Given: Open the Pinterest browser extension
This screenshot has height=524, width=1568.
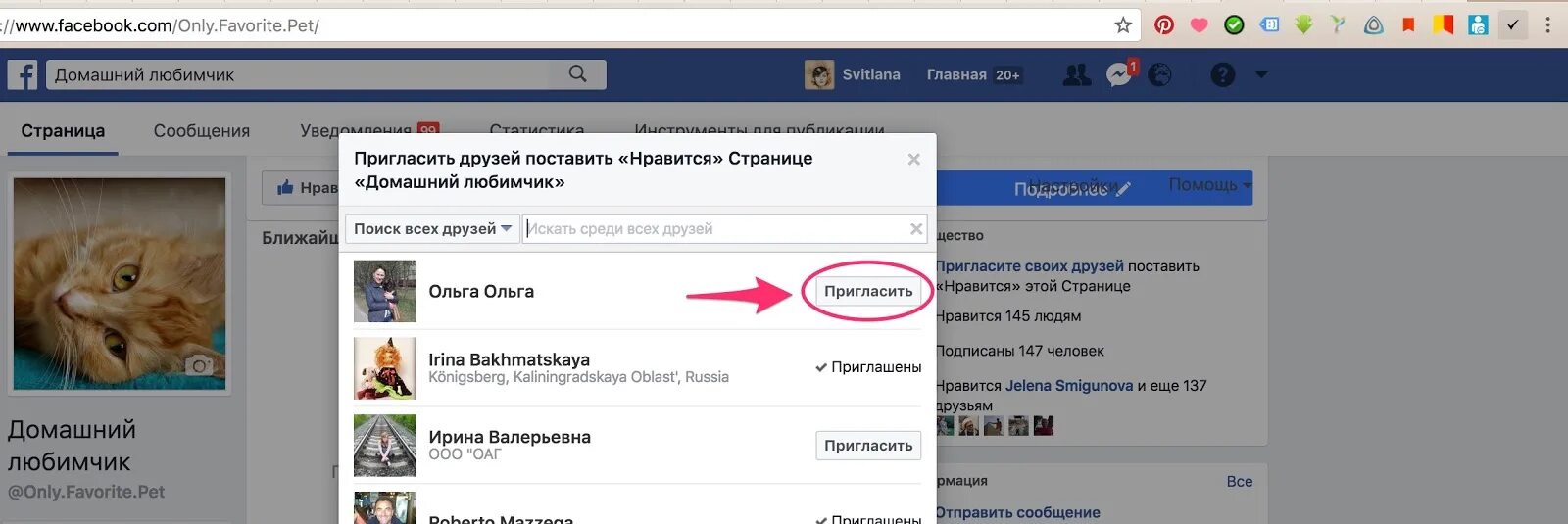Looking at the screenshot, I should click(x=1164, y=25).
